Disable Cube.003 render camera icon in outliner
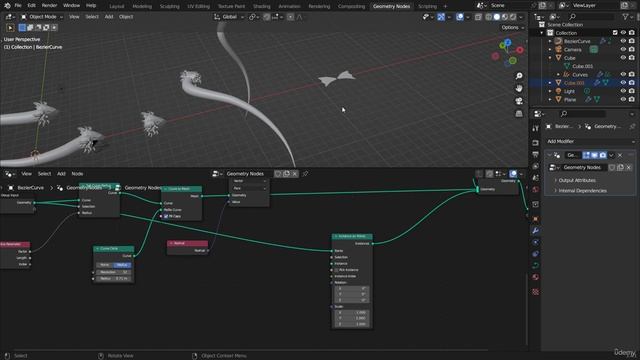The height and width of the screenshot is (360, 640). (x=632, y=82)
